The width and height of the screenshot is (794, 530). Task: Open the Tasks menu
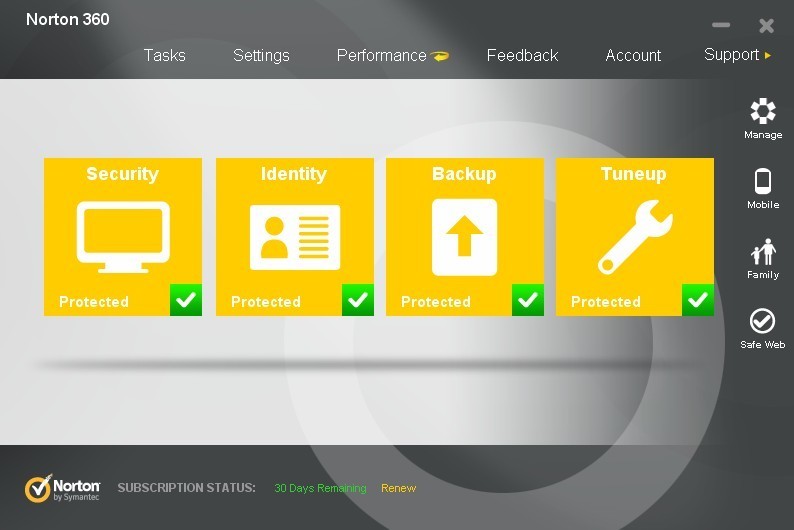pyautogui.click(x=165, y=55)
